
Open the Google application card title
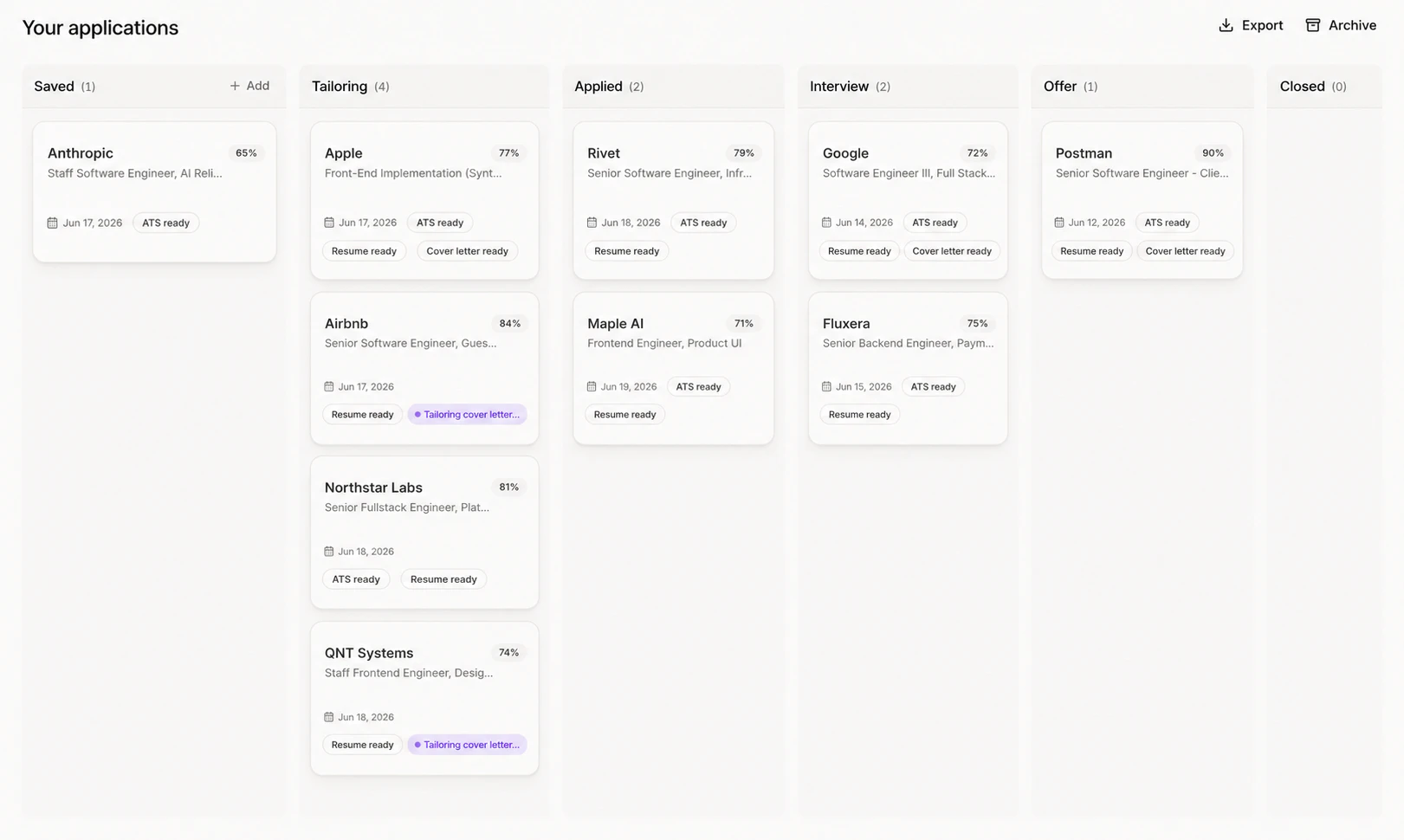coord(845,153)
